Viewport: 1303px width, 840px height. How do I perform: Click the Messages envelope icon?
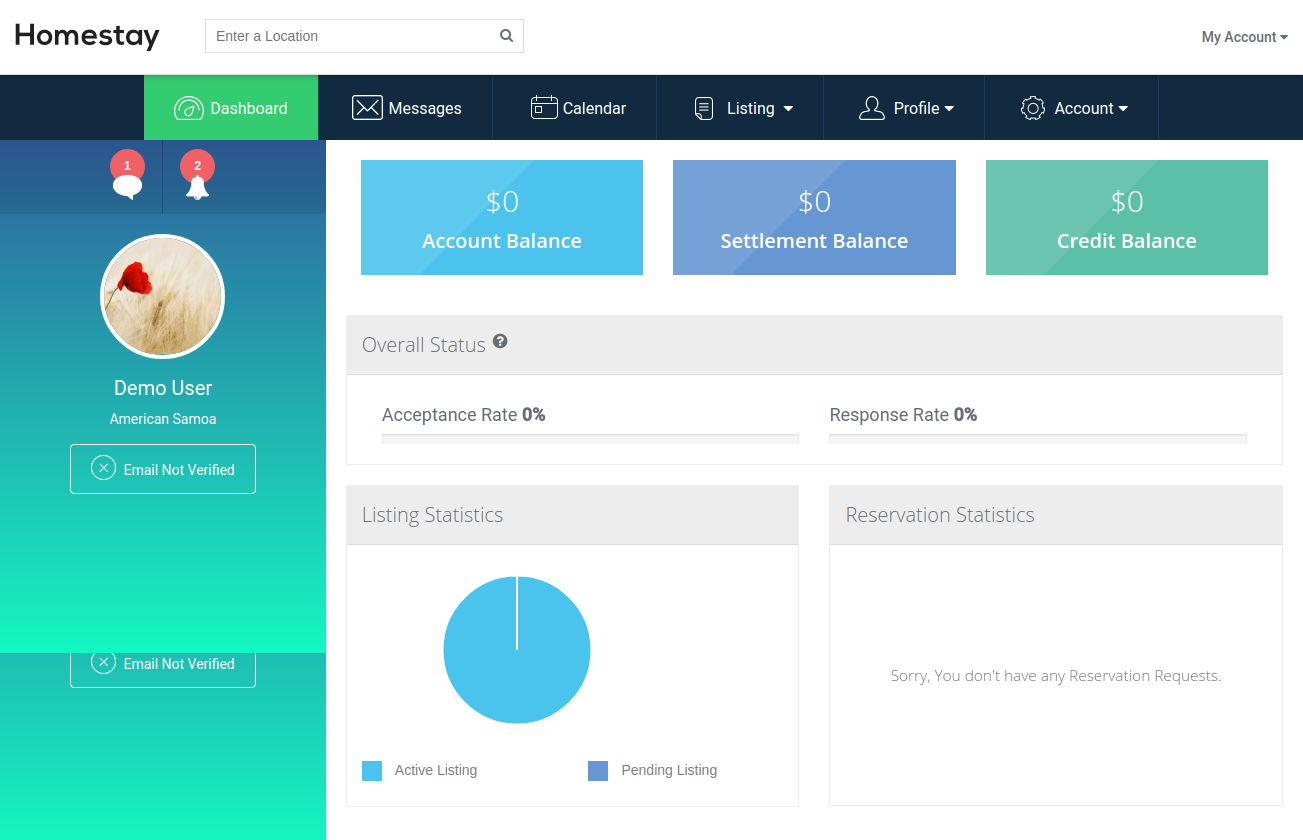(367, 108)
